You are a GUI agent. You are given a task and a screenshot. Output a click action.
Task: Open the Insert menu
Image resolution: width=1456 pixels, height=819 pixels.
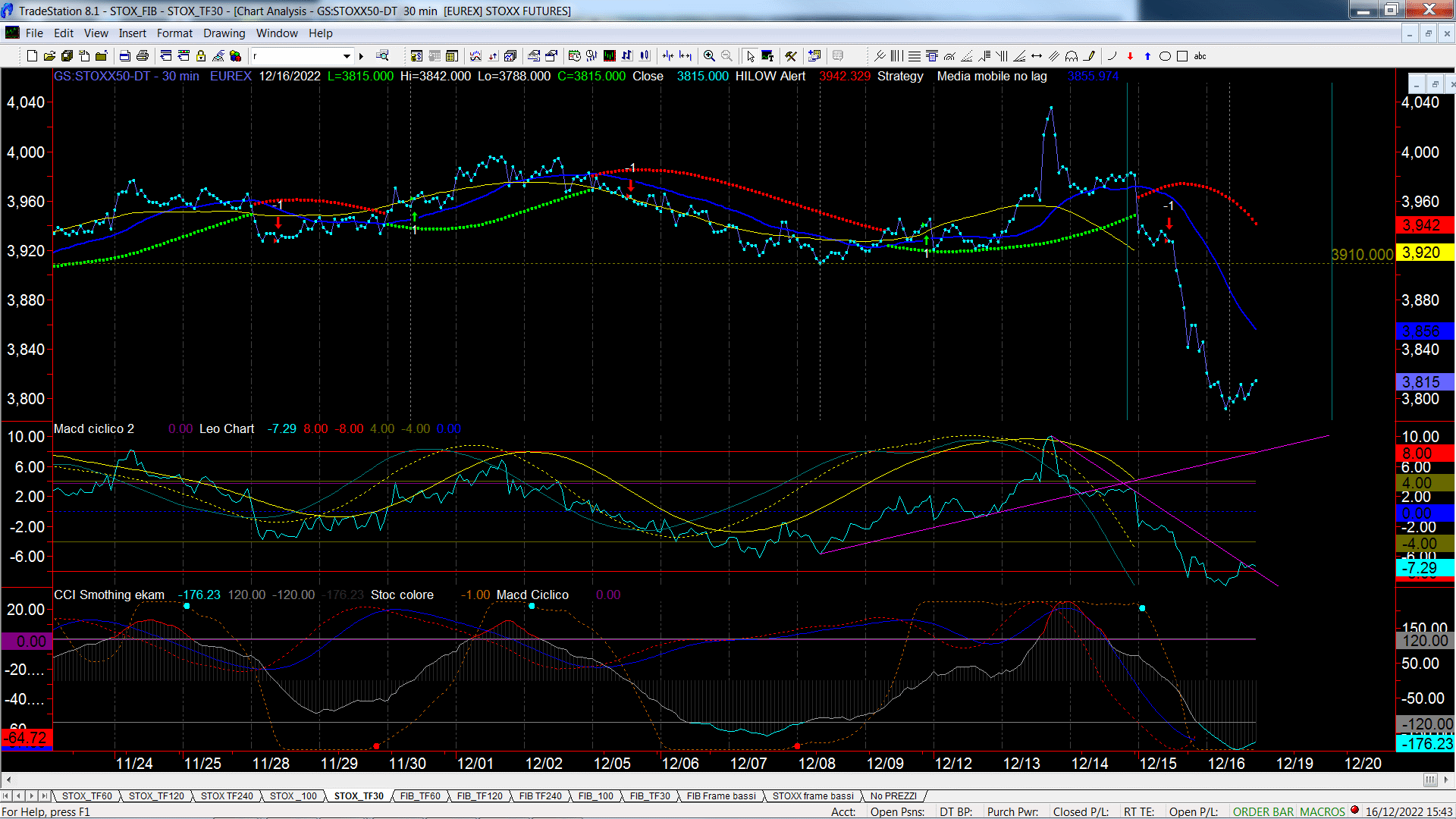132,33
